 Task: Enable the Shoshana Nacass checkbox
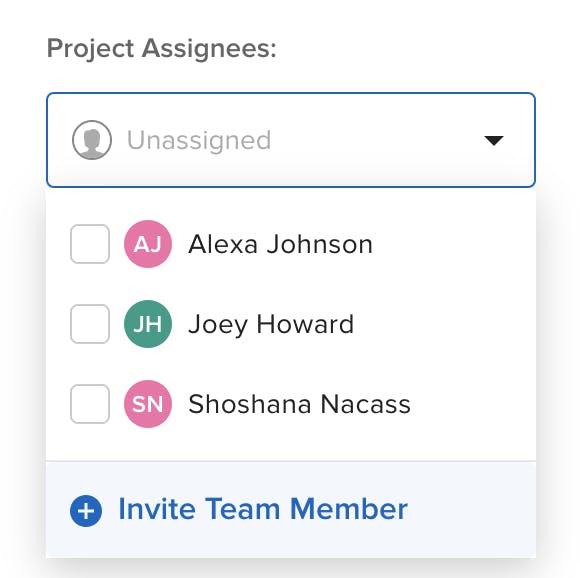90,404
